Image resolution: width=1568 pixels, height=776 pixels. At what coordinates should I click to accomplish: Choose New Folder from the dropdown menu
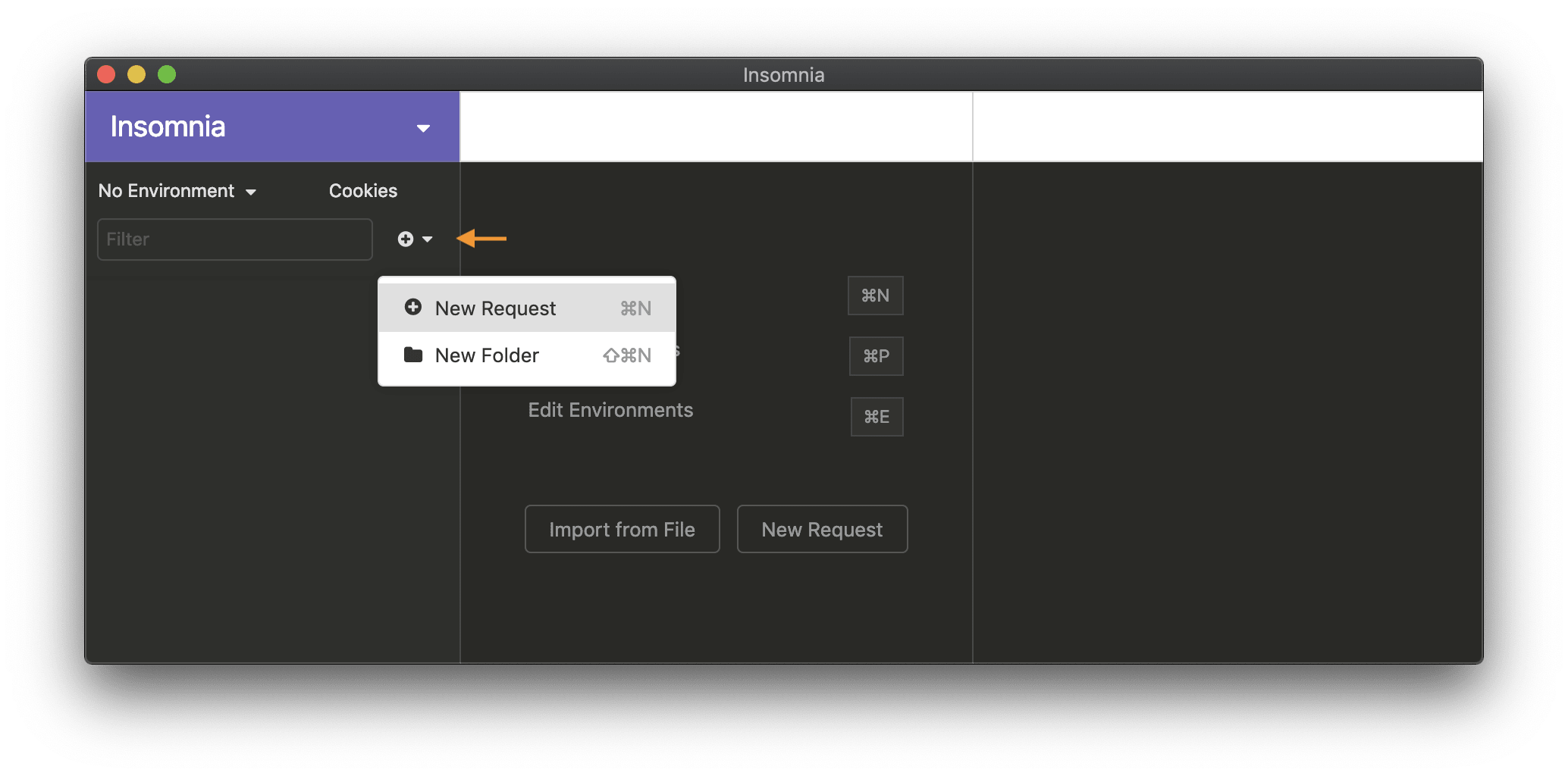point(527,355)
